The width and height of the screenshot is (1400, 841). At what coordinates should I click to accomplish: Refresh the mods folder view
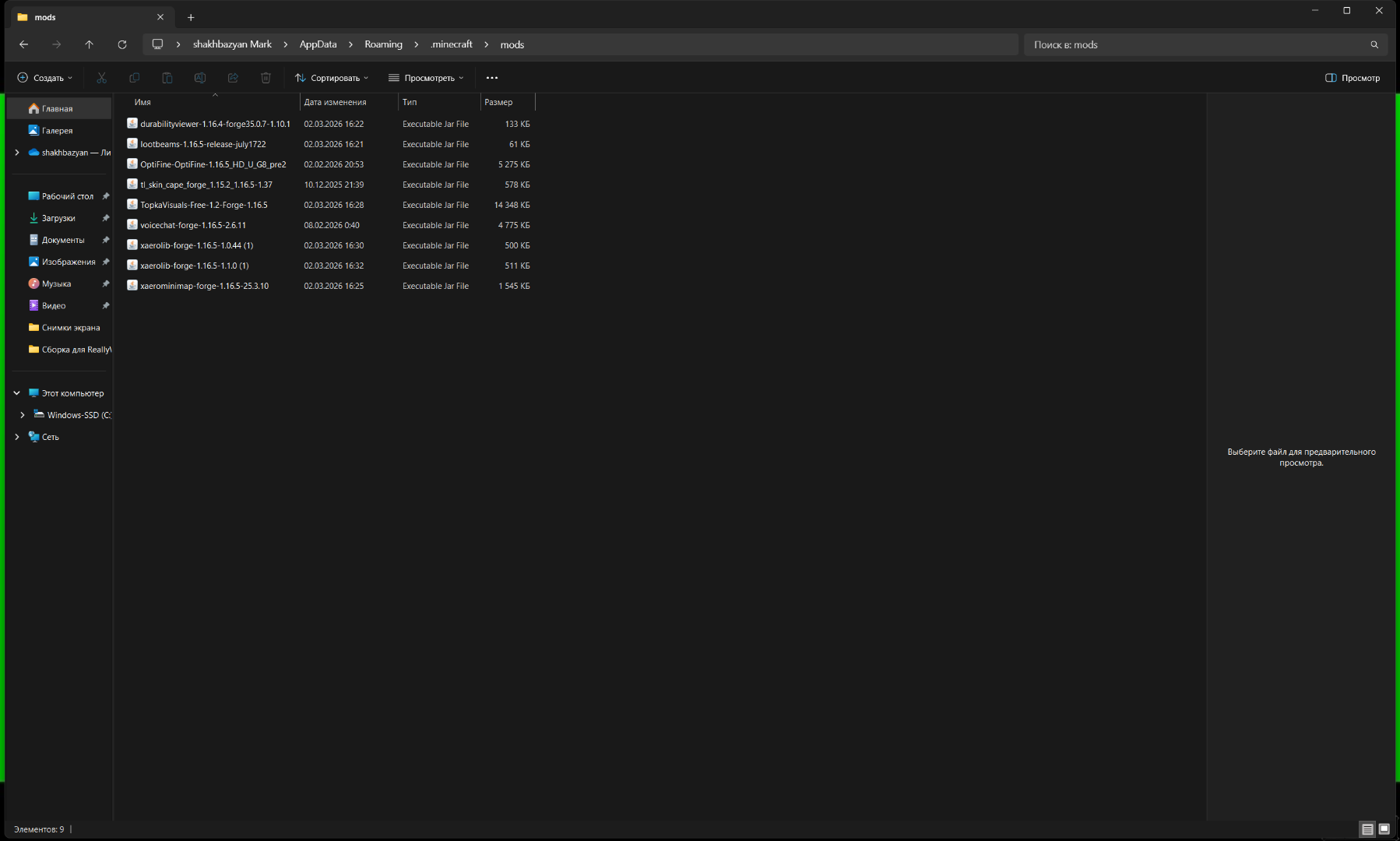(x=122, y=44)
